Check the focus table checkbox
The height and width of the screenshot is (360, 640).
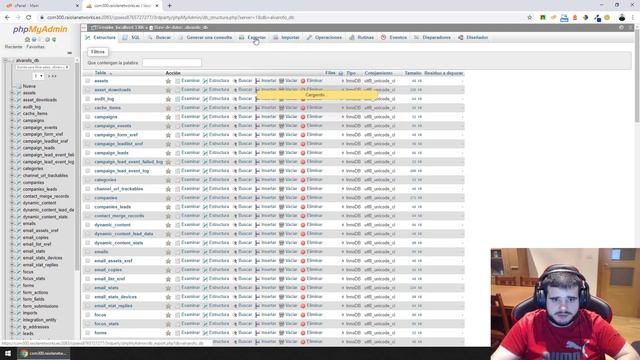(88, 315)
